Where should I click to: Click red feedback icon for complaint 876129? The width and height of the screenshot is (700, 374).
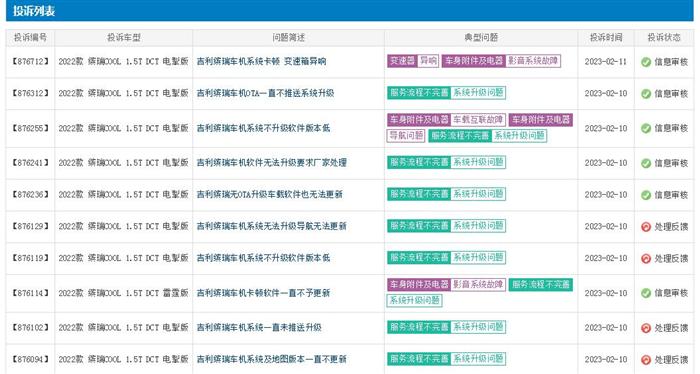pyautogui.click(x=646, y=227)
